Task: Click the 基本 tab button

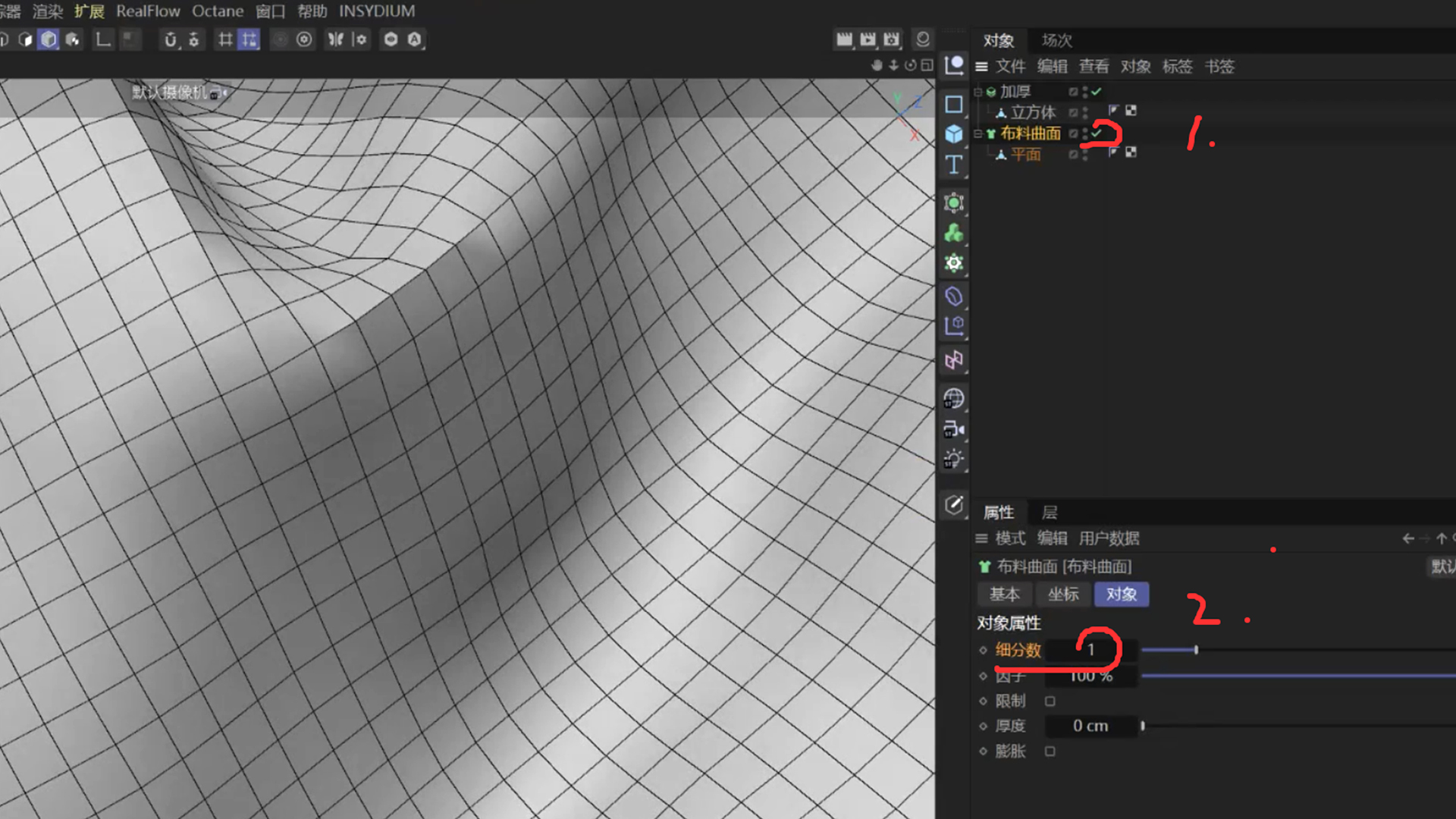Action: 1004,595
